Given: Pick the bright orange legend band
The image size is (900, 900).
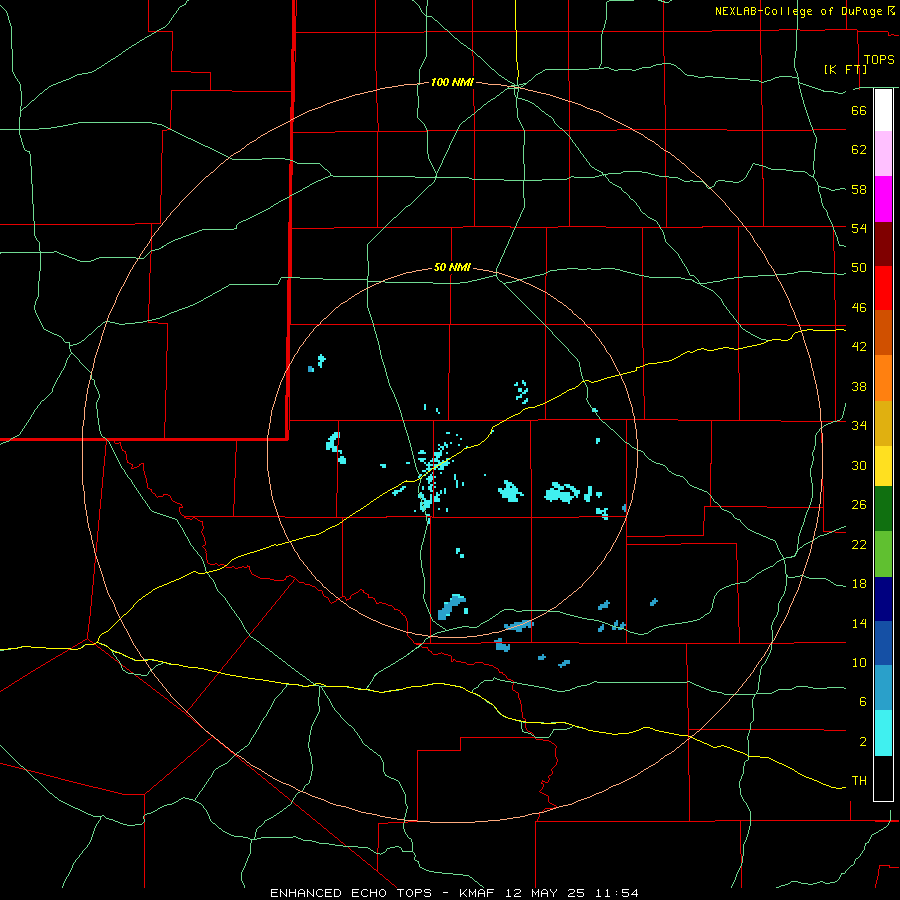Looking at the screenshot, I should pyautogui.click(x=883, y=378).
